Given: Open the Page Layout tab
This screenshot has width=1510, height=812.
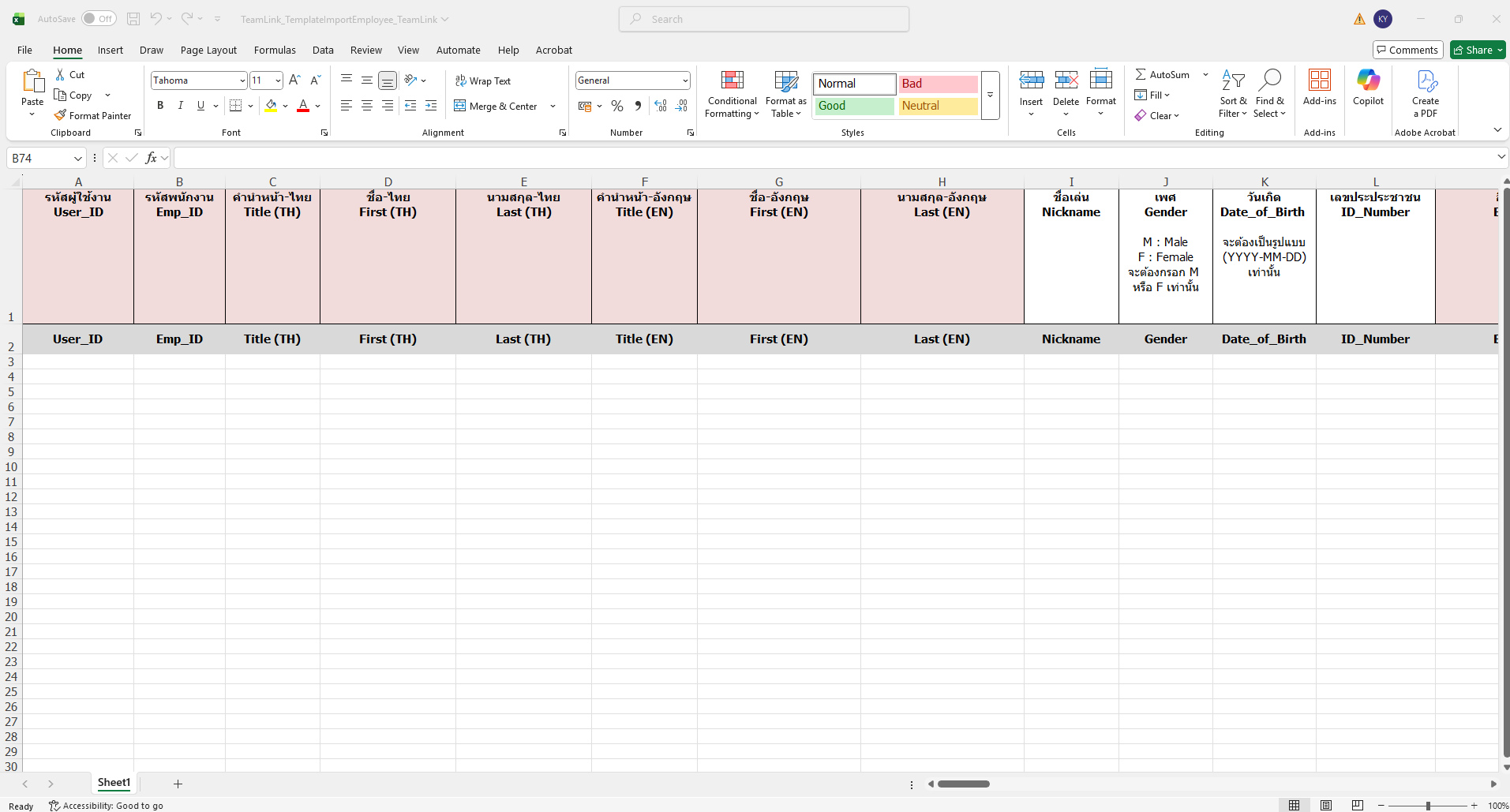Looking at the screenshot, I should pyautogui.click(x=208, y=50).
